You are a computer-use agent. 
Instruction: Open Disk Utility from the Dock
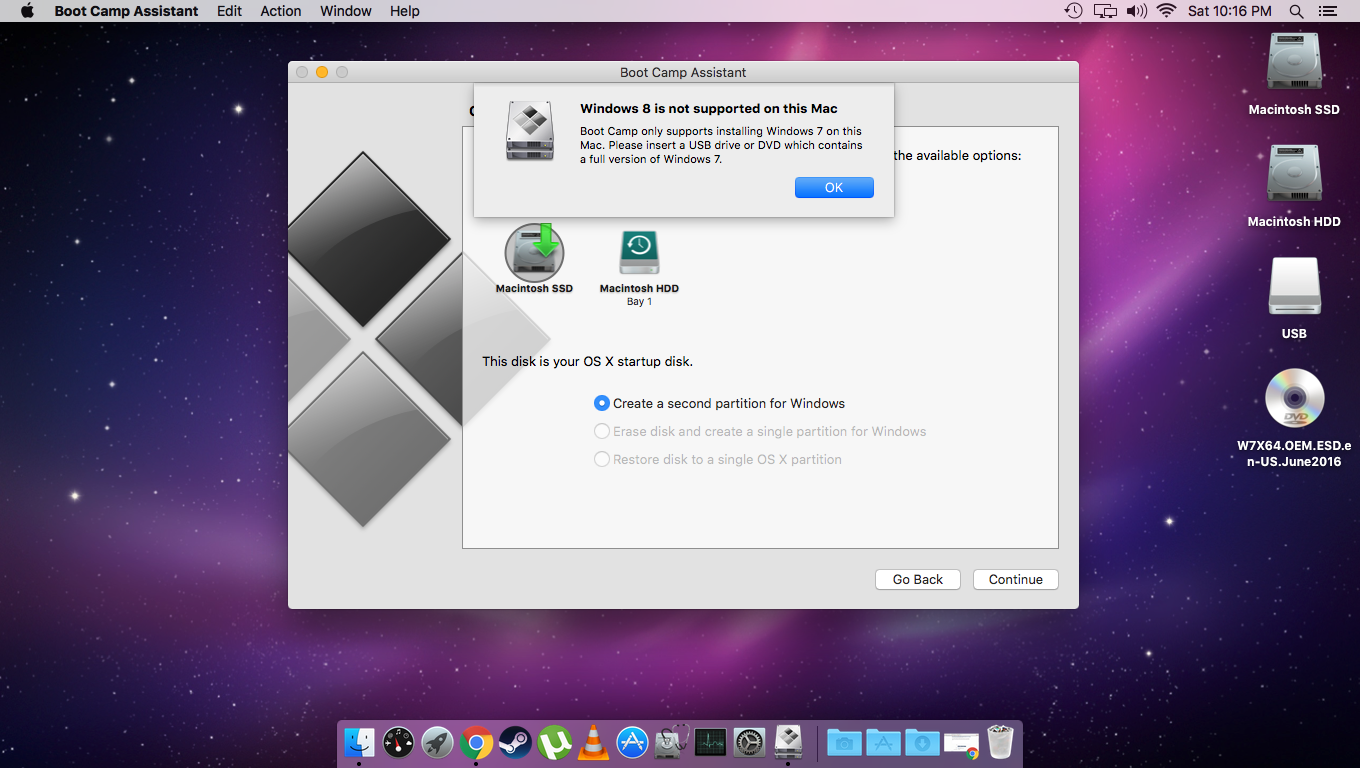(672, 742)
